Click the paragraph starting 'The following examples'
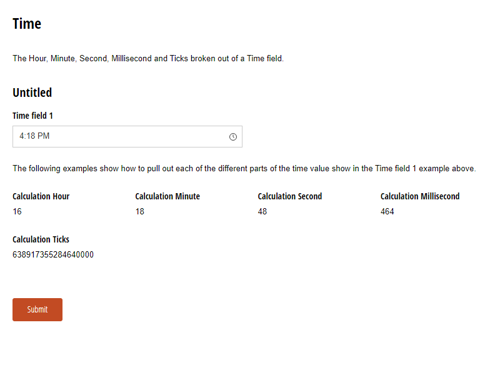Viewport: 500px width, 375px height. pyautogui.click(x=244, y=168)
